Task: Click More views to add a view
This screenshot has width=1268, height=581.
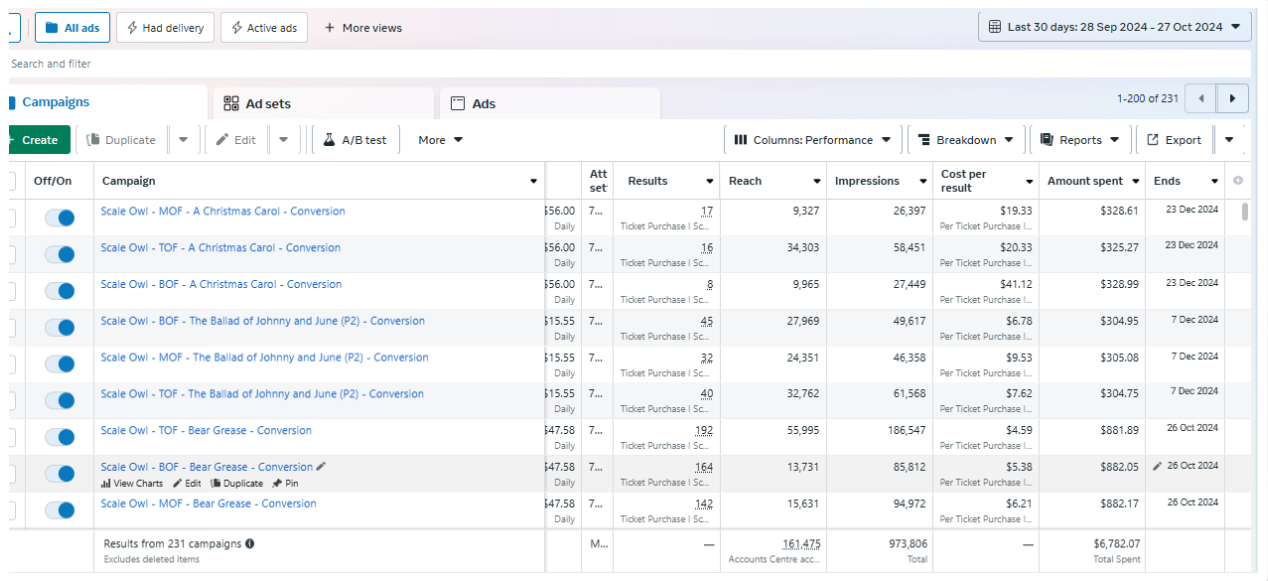Action: (363, 28)
